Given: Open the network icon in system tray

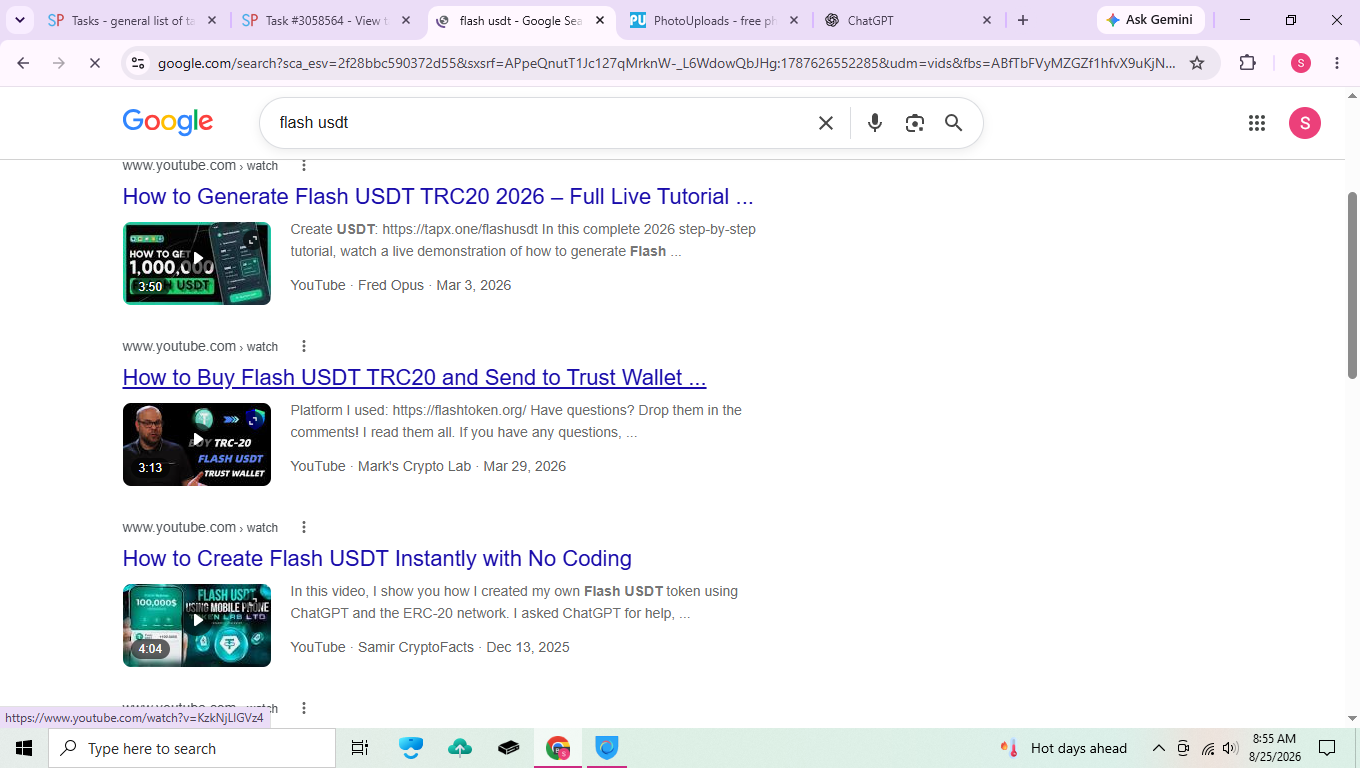Looking at the screenshot, I should point(1208,748).
